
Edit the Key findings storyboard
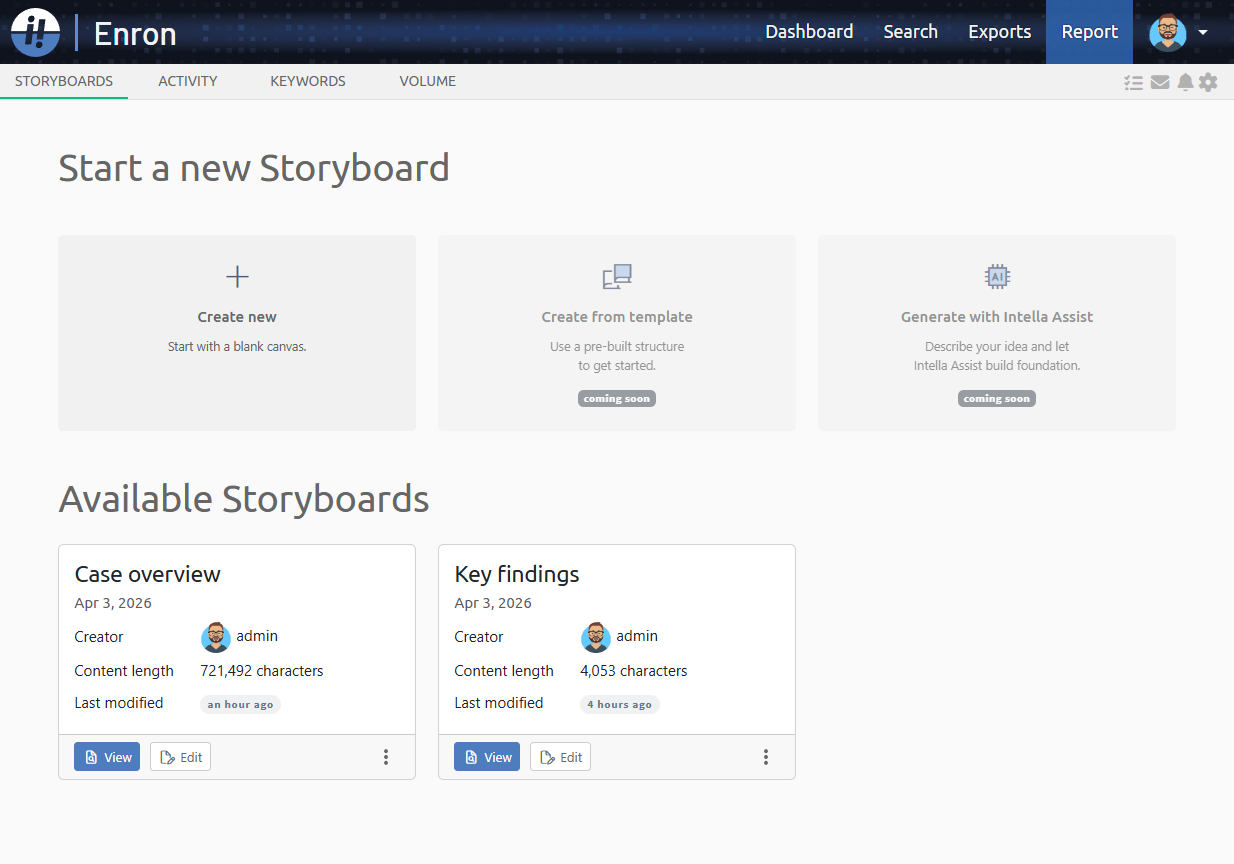point(560,757)
